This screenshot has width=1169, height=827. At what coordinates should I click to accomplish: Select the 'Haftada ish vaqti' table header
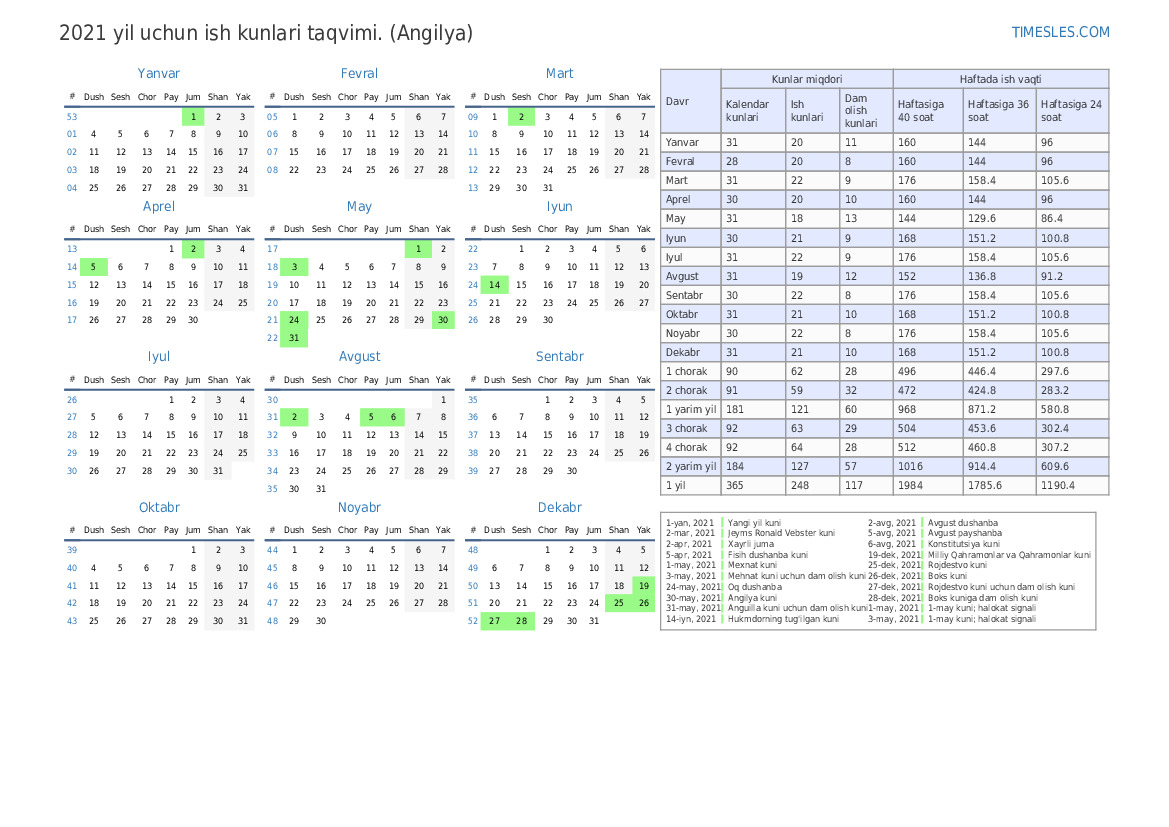(1000, 79)
